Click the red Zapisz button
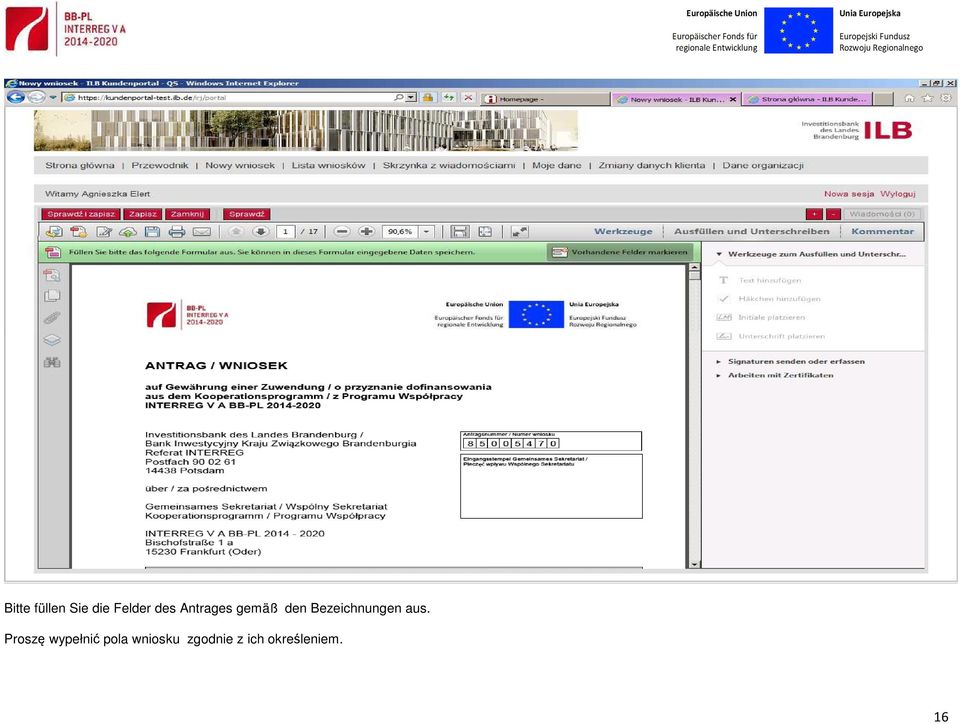 tap(143, 214)
